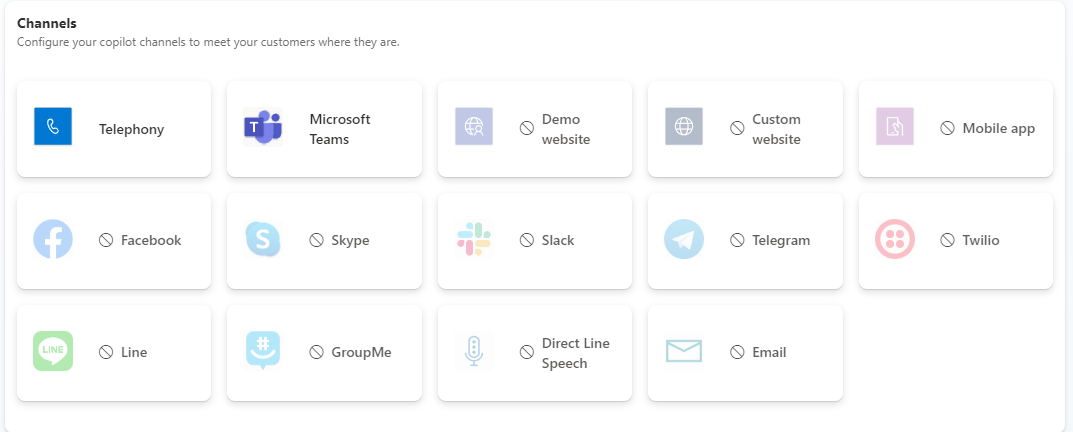1073x432 pixels.
Task: Click the Skype logo icon
Action: pyautogui.click(x=263, y=240)
